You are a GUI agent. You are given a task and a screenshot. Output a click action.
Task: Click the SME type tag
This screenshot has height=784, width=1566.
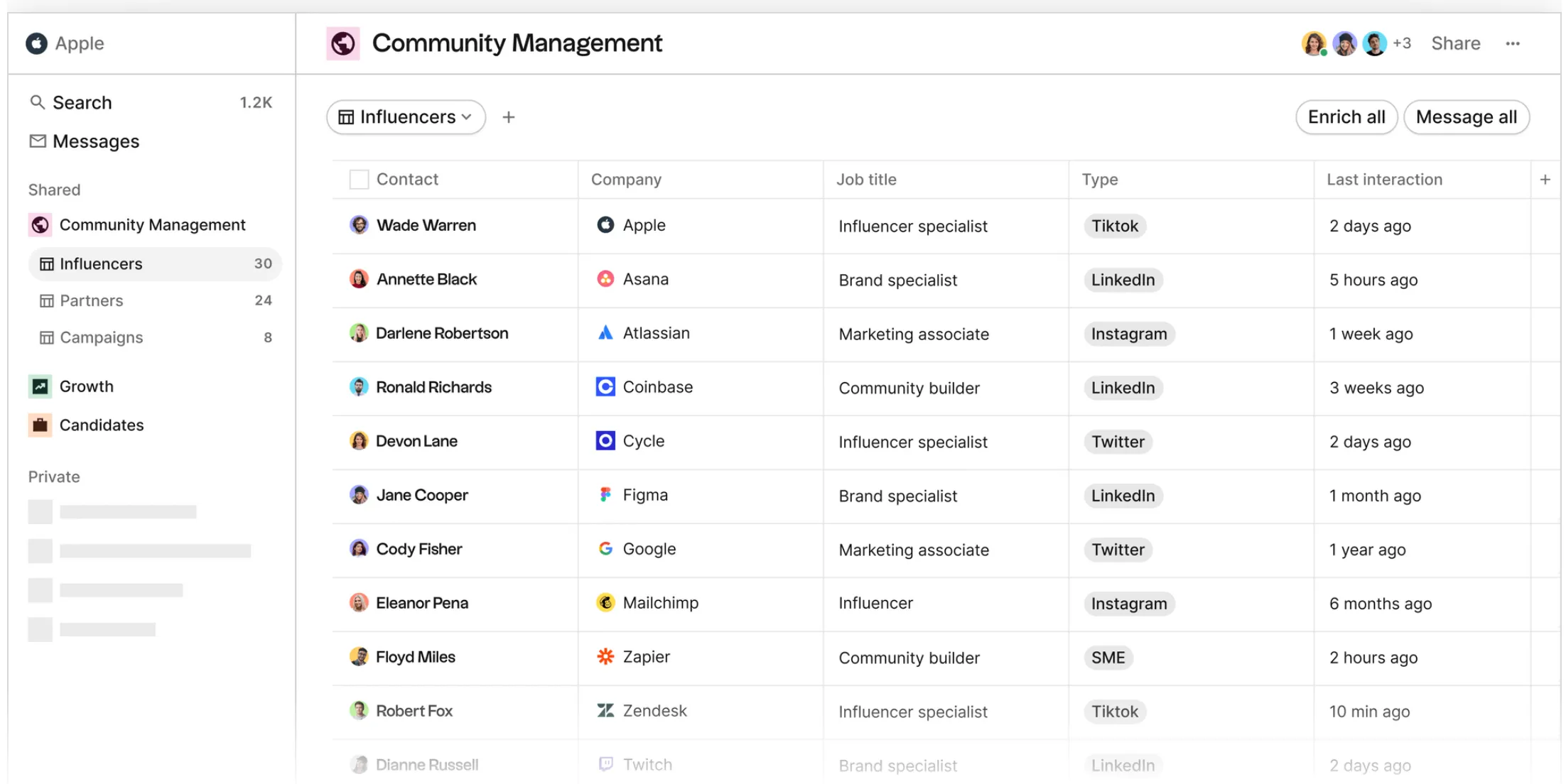coord(1108,658)
